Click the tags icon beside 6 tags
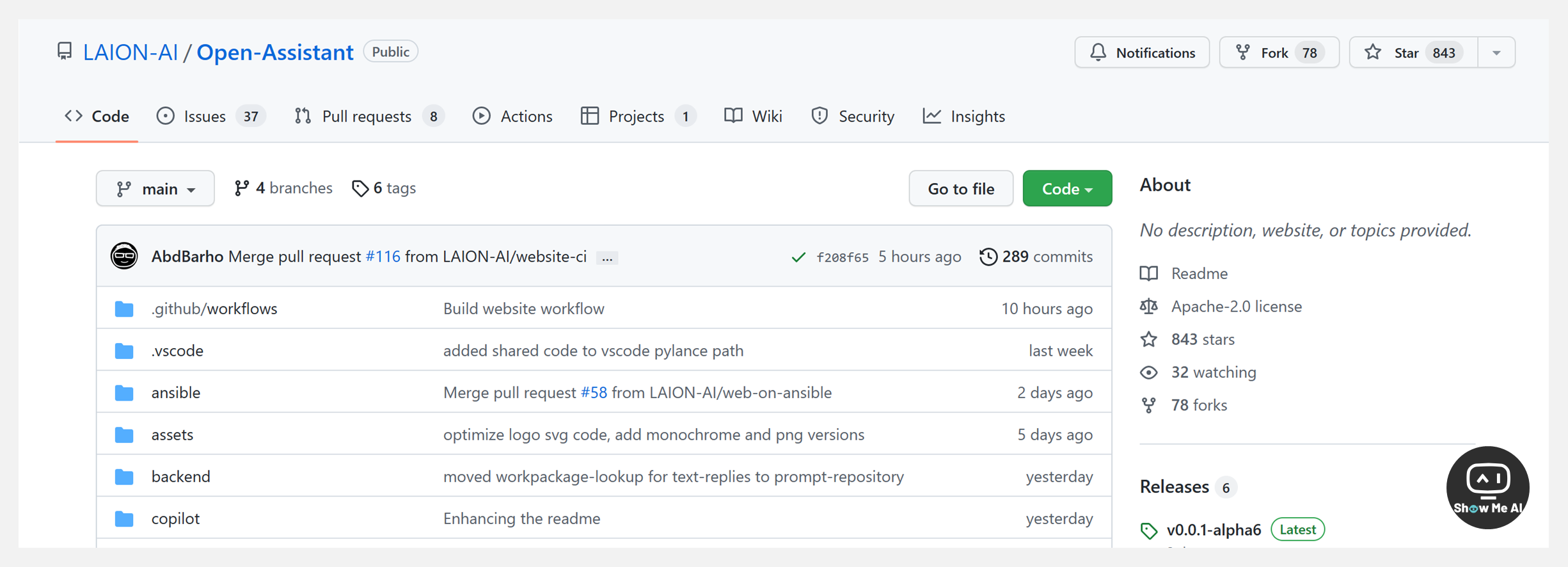1568x567 pixels. pyautogui.click(x=360, y=188)
